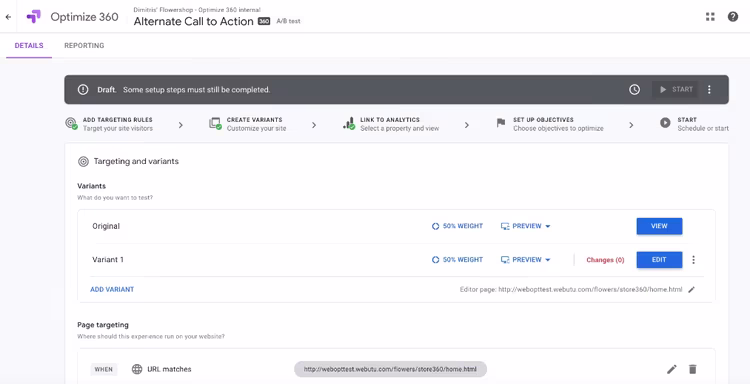Screen dimensions: 750x384
Task: Open the apps grid icon
Action: point(710,17)
